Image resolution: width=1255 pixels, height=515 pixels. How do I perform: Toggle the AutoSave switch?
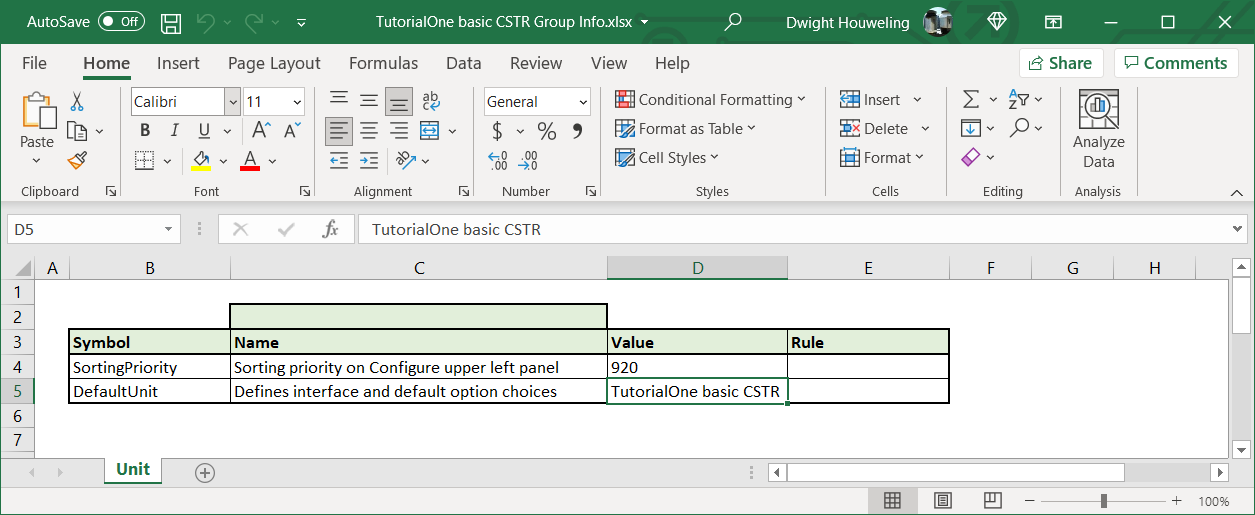pos(121,21)
